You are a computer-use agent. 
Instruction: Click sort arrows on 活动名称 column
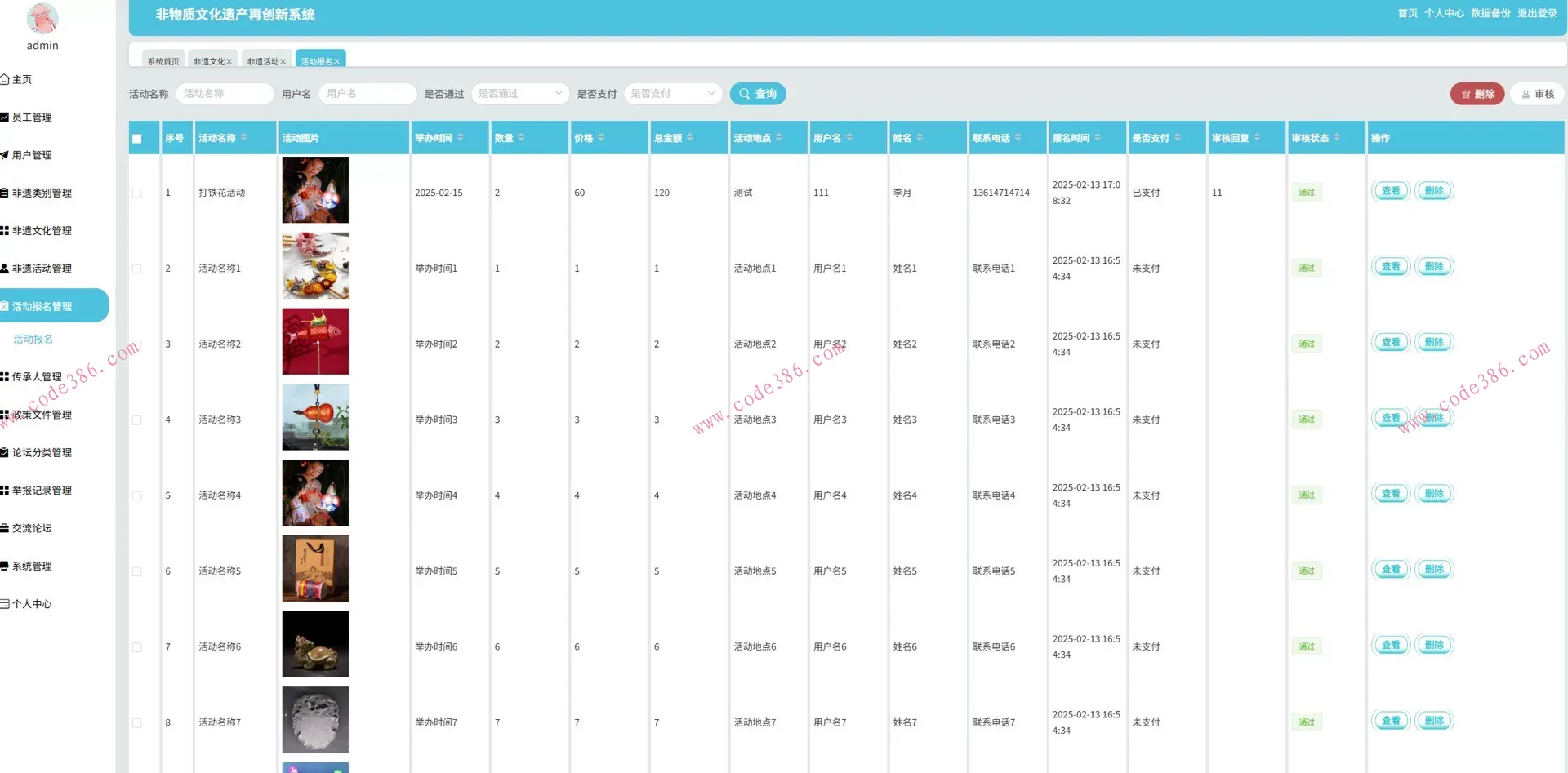[243, 138]
